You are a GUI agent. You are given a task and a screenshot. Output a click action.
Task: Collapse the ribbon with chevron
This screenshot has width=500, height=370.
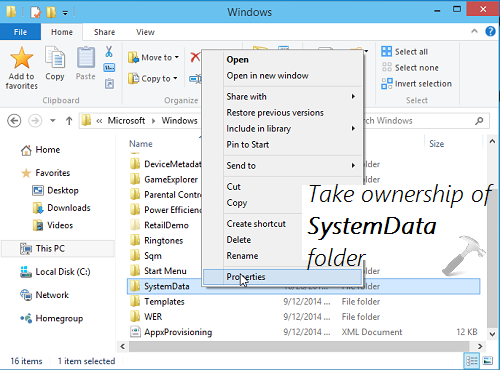tap(474, 31)
